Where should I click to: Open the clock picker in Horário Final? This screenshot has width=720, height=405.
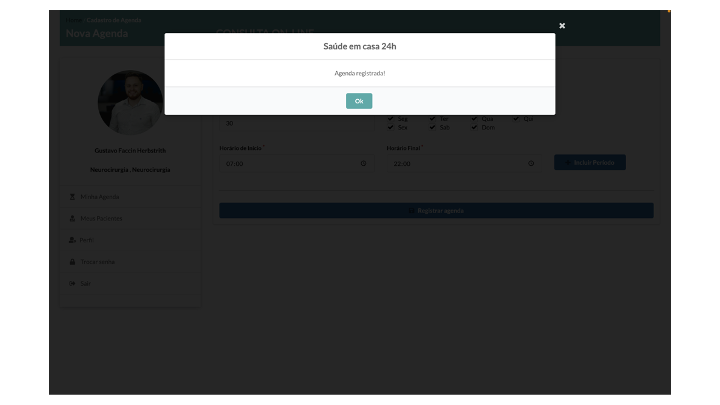point(531,163)
